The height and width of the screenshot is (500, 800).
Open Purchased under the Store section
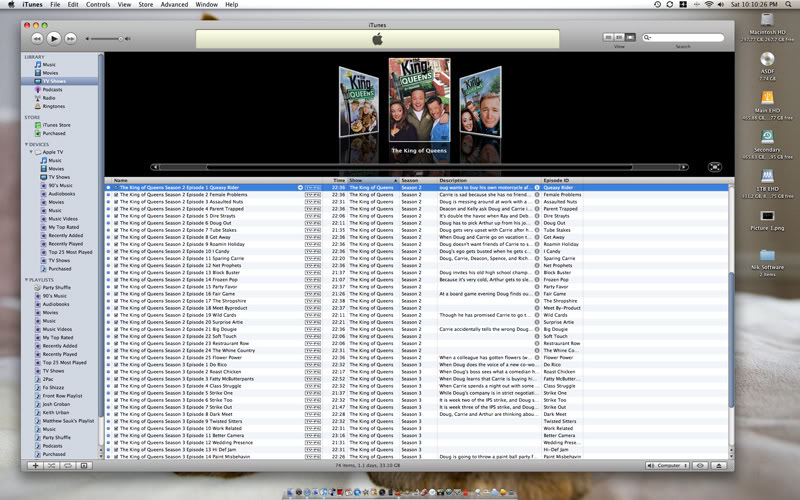54,133
